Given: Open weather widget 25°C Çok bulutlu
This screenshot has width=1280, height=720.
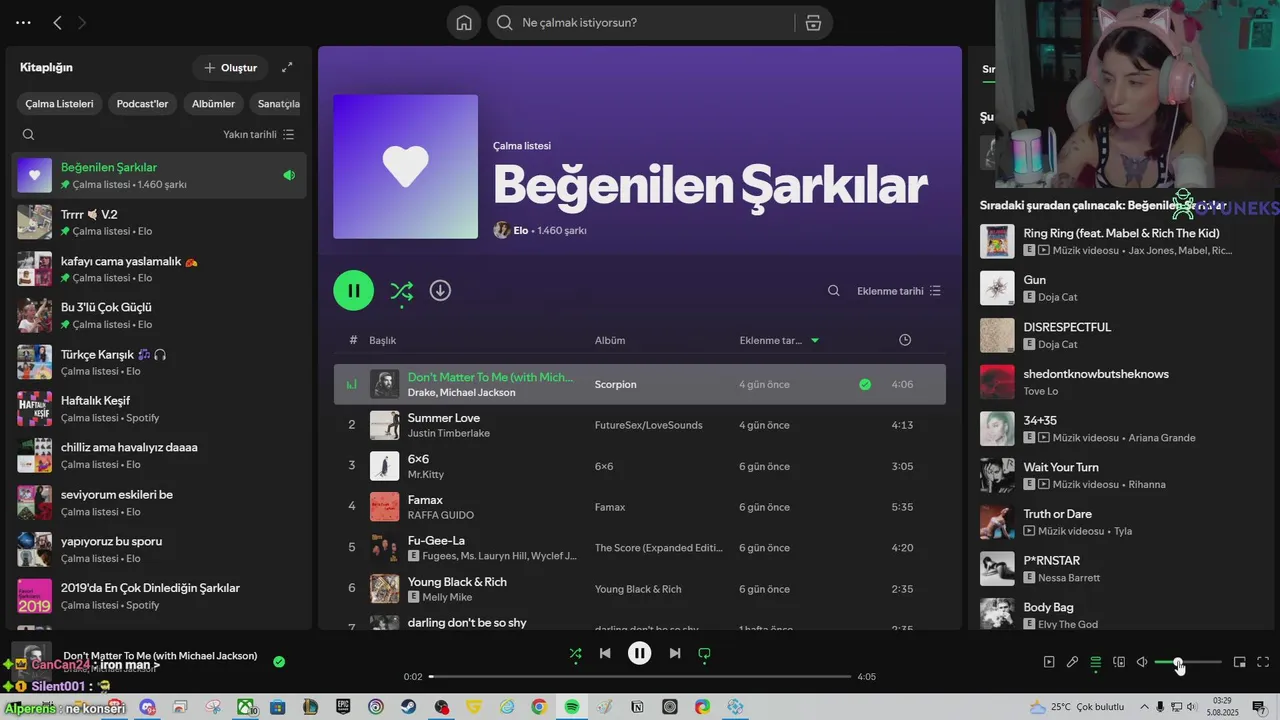Looking at the screenshot, I should [1076, 707].
